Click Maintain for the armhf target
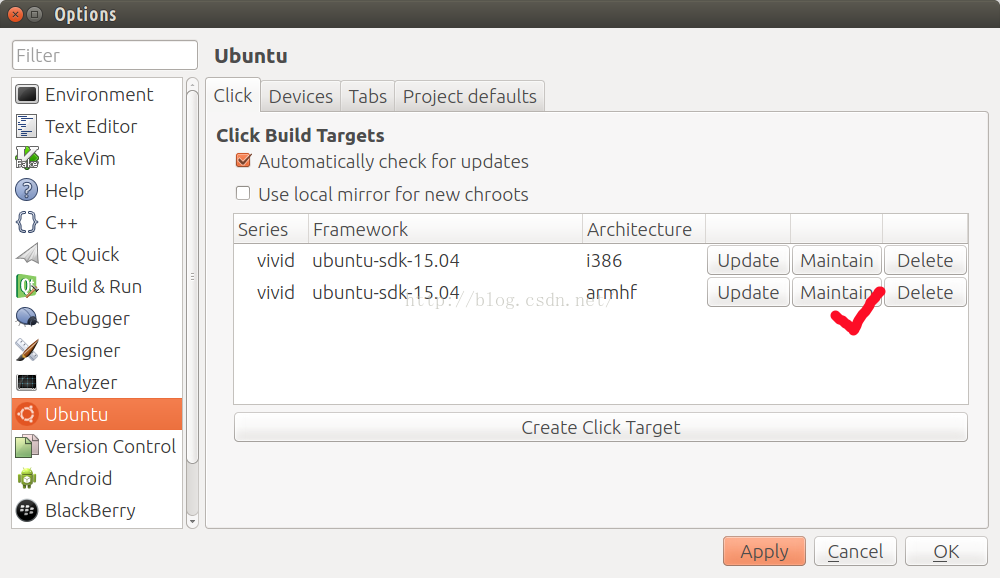 point(837,292)
